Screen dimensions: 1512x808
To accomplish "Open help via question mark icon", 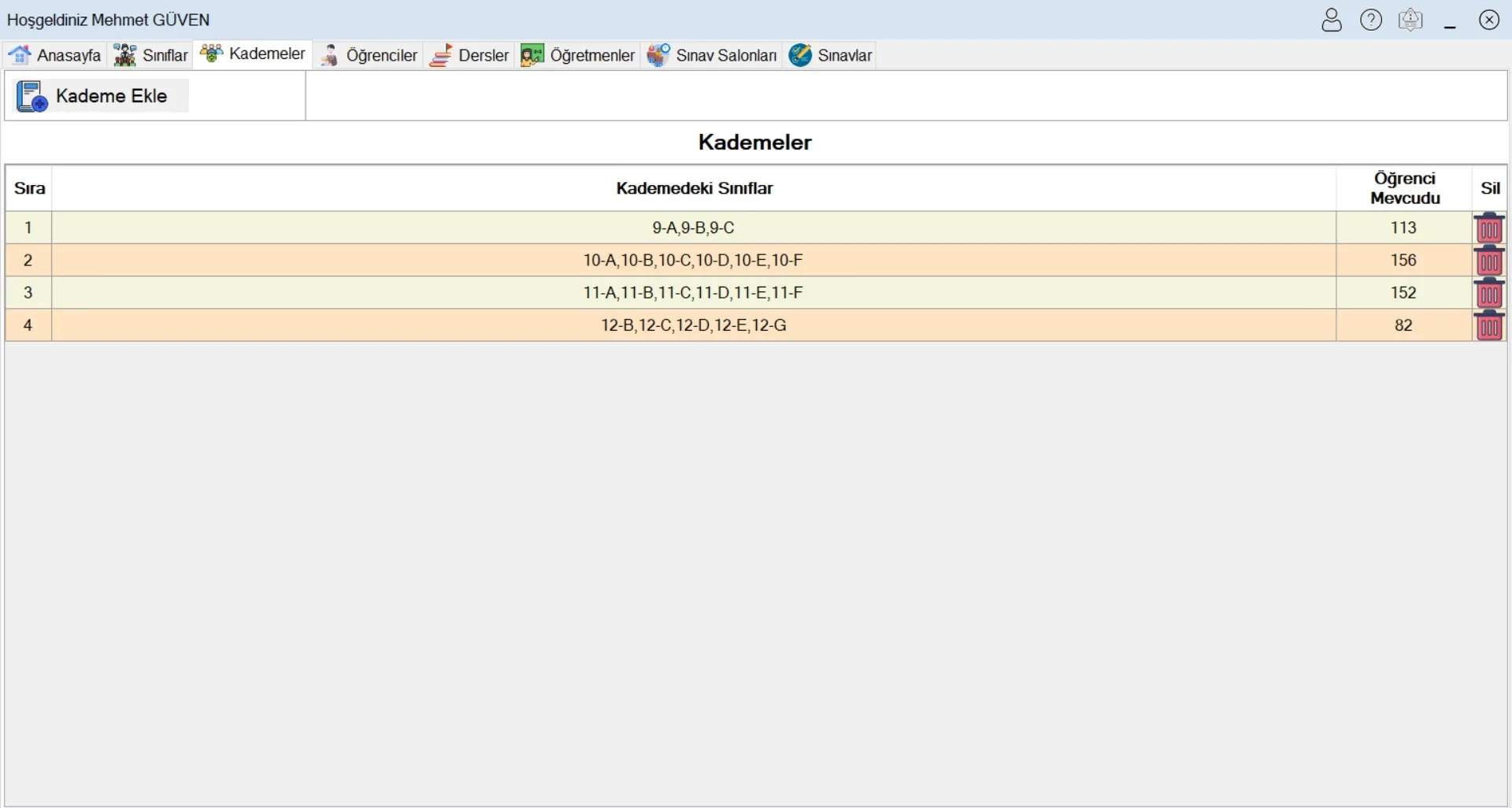I will [1371, 20].
